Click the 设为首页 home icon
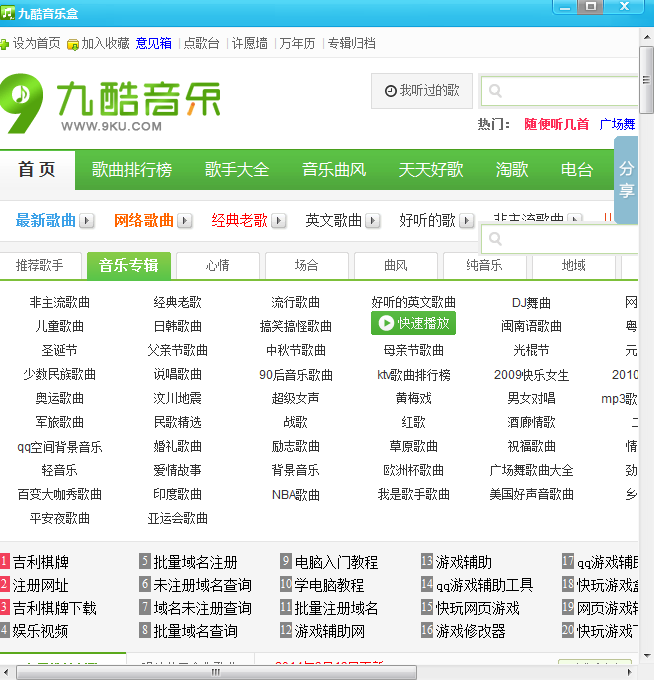The width and height of the screenshot is (654, 680). [5, 44]
